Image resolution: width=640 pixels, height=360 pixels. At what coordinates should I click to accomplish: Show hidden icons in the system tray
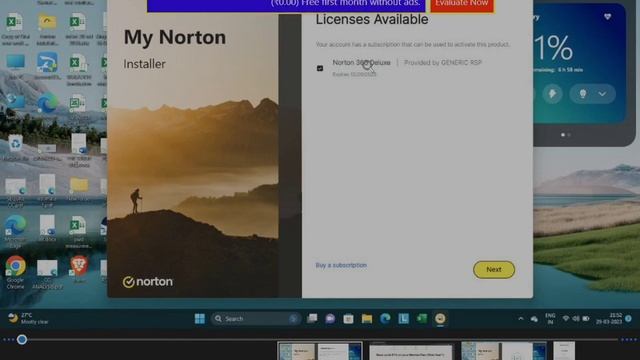tap(521, 319)
